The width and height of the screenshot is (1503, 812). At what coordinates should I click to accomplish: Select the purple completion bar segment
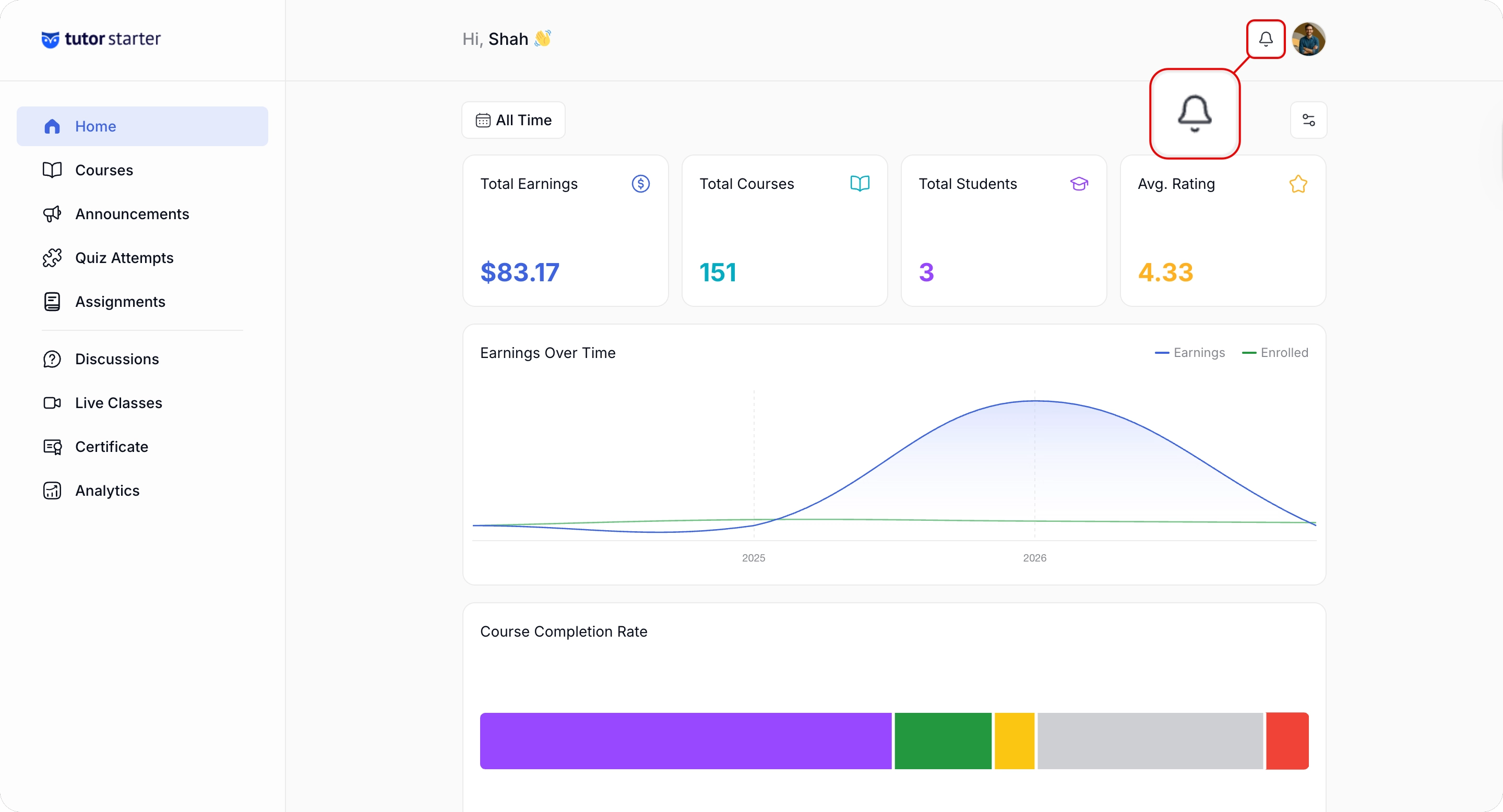coord(686,741)
